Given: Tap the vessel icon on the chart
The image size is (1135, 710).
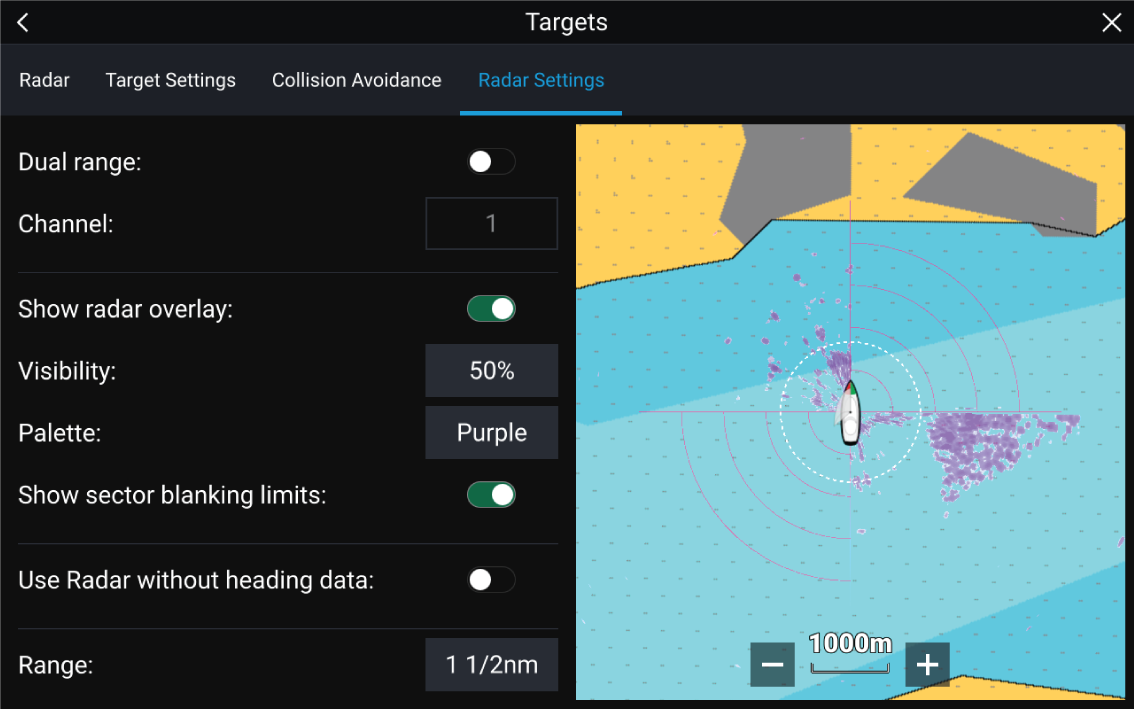Looking at the screenshot, I should click(x=849, y=412).
